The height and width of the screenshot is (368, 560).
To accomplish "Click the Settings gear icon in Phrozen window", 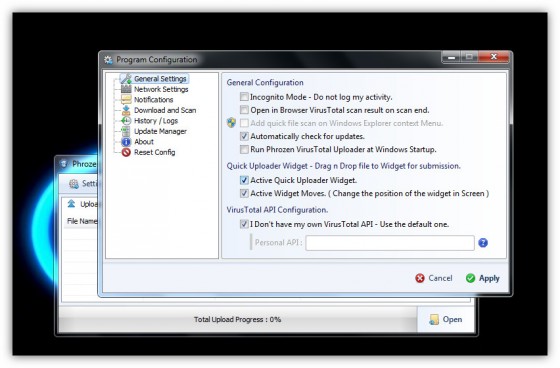I will coord(74,184).
